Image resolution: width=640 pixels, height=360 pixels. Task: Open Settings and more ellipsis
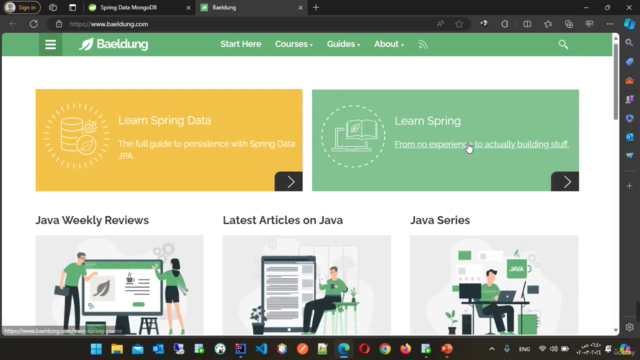[610, 24]
